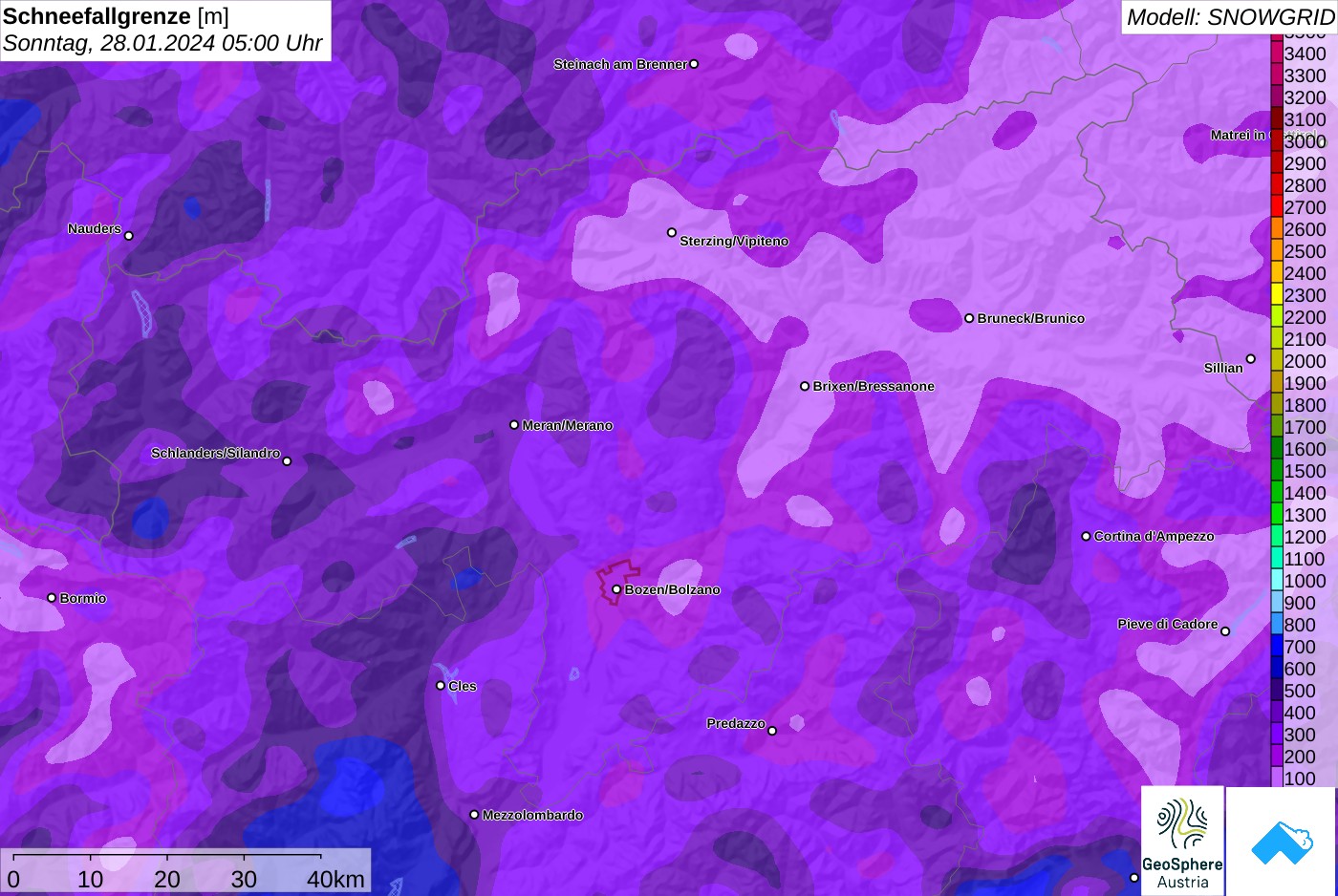The image size is (1338, 896).
Task: Click the 2700 red legend swatch
Action: tap(1276, 206)
